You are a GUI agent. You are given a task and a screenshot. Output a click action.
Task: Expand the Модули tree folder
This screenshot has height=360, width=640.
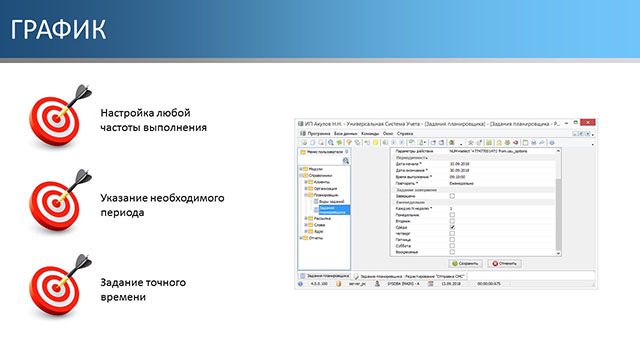[301, 169]
